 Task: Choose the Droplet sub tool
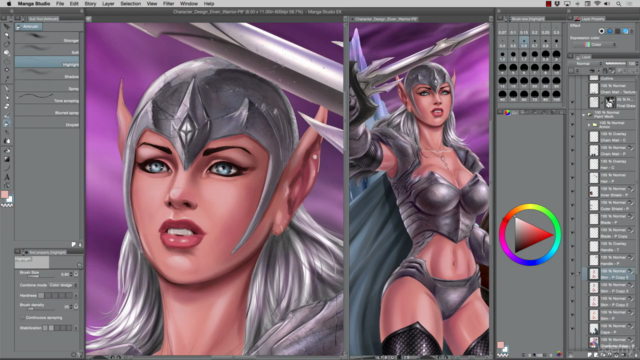coord(47,122)
